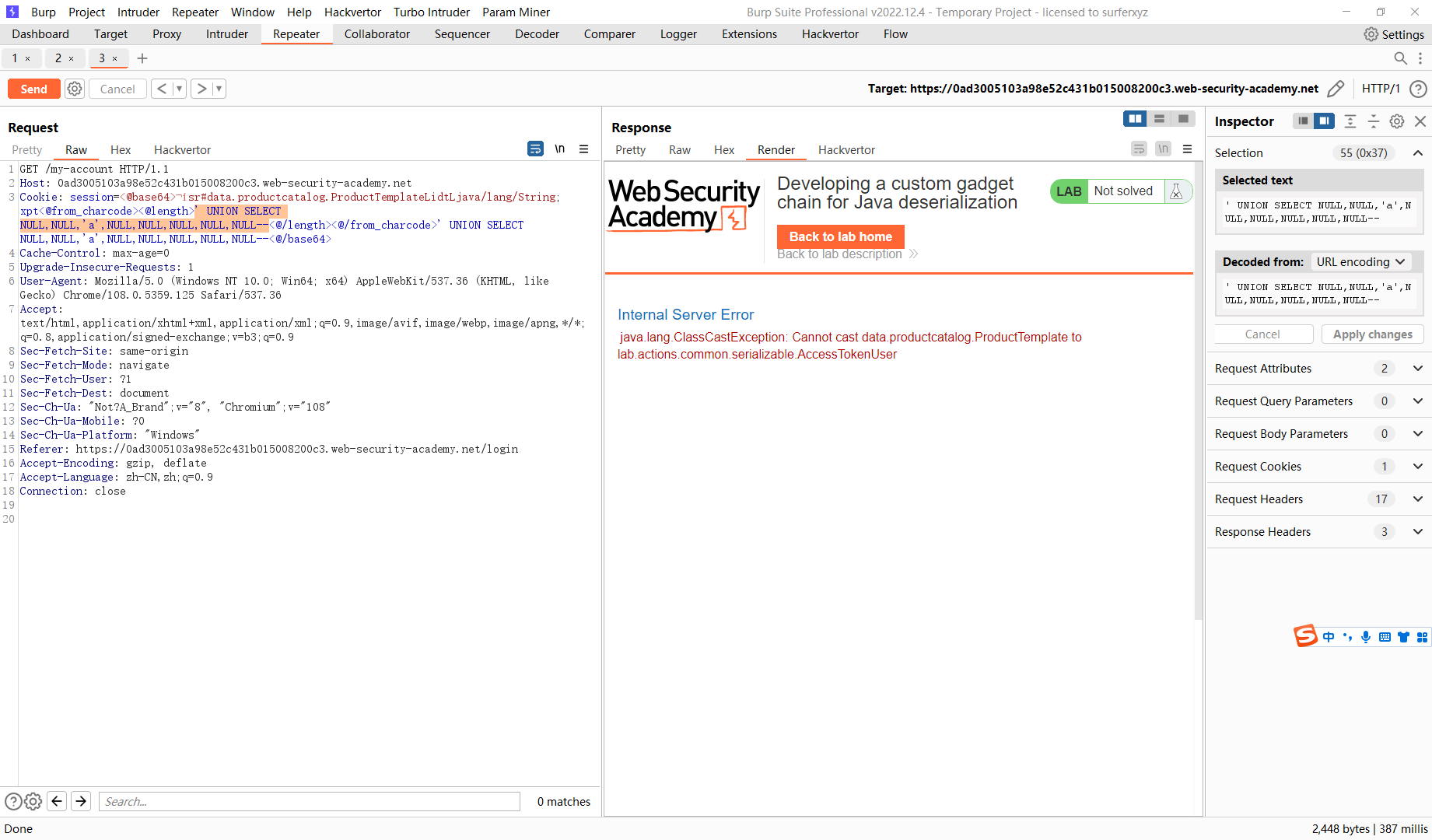Close Repeater tab 2
The width and height of the screenshot is (1432, 840).
tap(72, 58)
